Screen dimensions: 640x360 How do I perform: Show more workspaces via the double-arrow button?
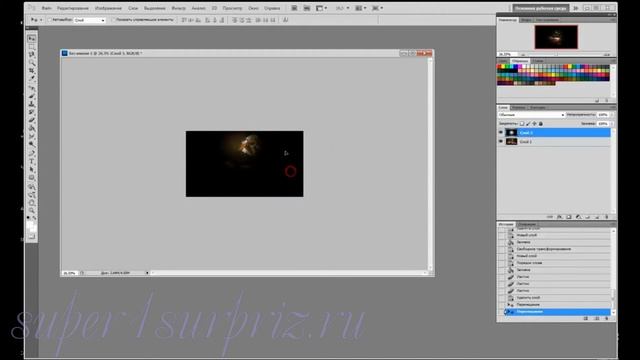tap(576, 8)
